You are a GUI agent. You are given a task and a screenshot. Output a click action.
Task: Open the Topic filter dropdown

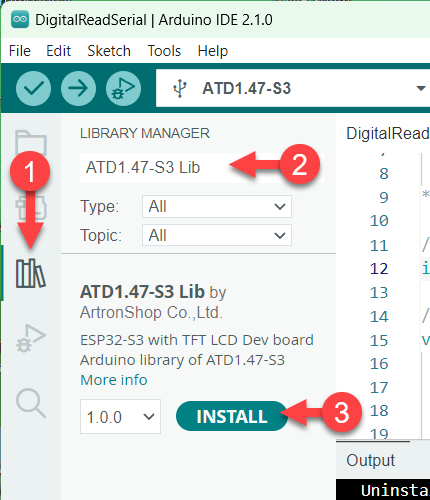pos(217,235)
